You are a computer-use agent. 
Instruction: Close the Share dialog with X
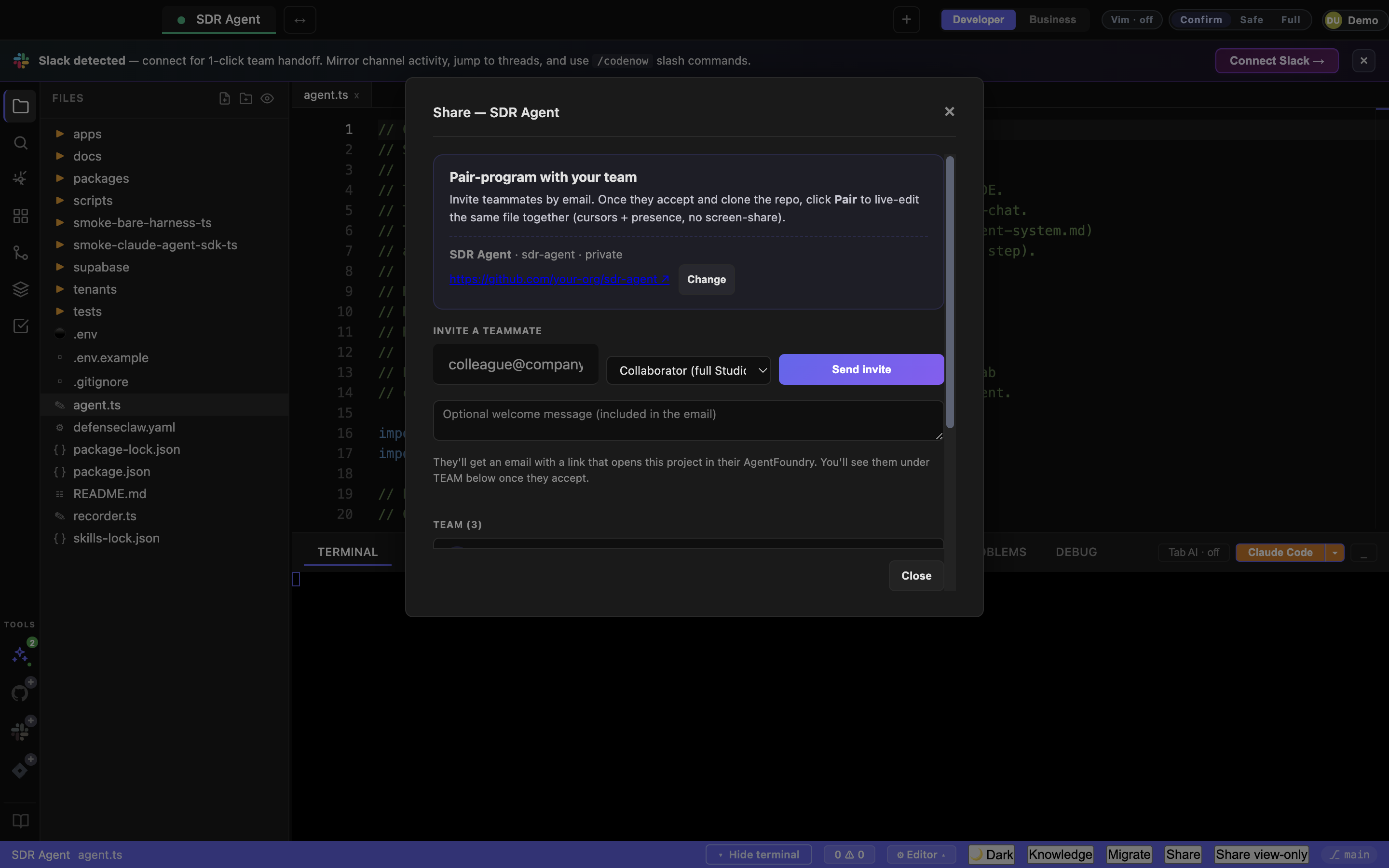pos(949,111)
